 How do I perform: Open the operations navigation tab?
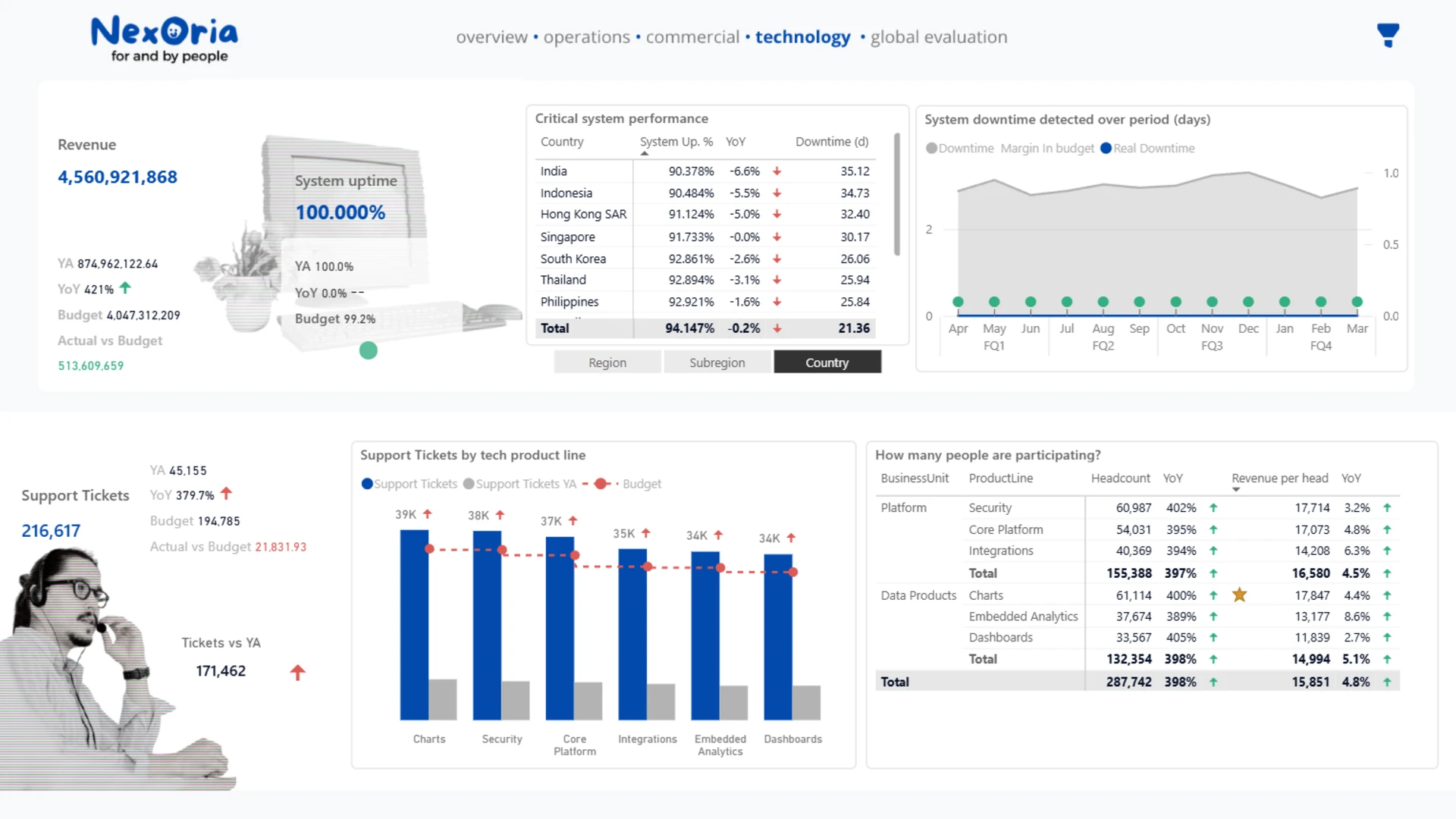[586, 37]
